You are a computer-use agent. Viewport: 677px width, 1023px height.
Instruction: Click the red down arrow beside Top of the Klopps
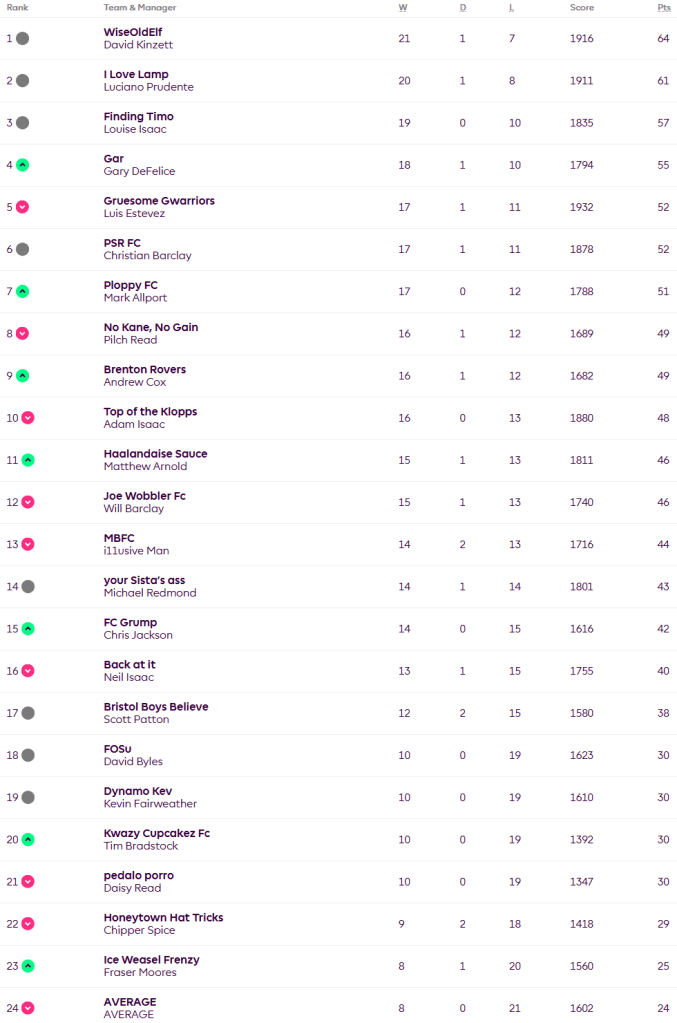coord(28,418)
